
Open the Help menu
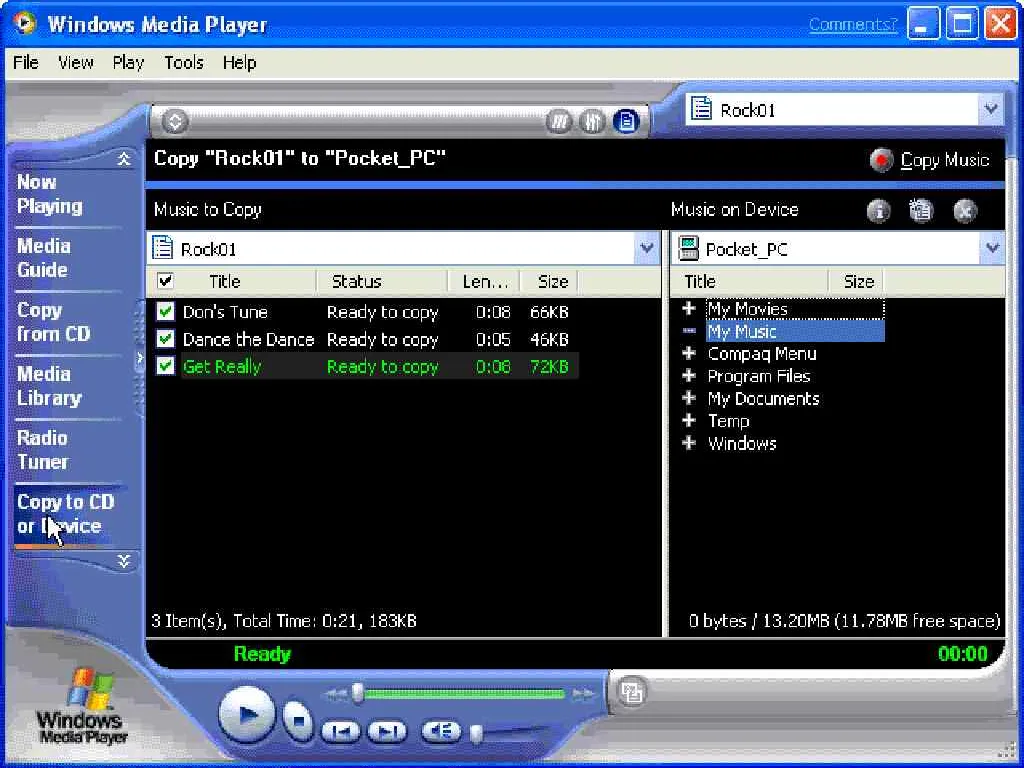point(240,63)
